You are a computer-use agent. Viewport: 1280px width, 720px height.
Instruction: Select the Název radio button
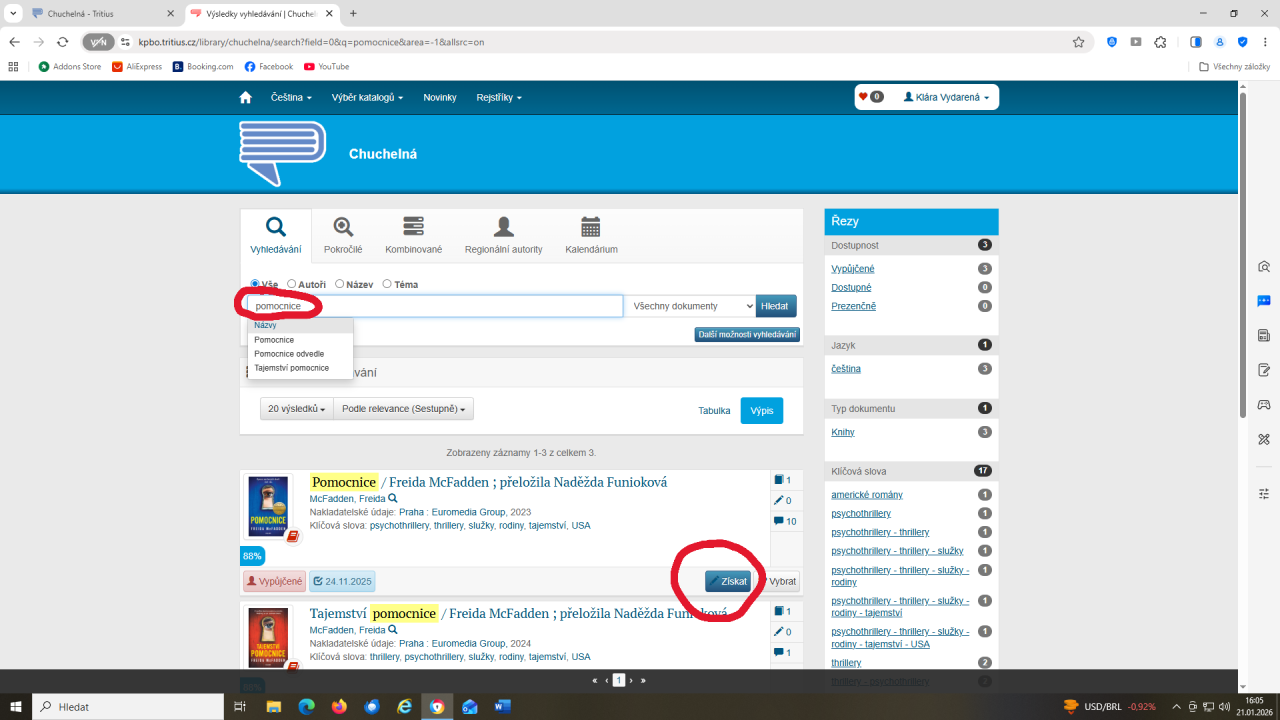340,284
